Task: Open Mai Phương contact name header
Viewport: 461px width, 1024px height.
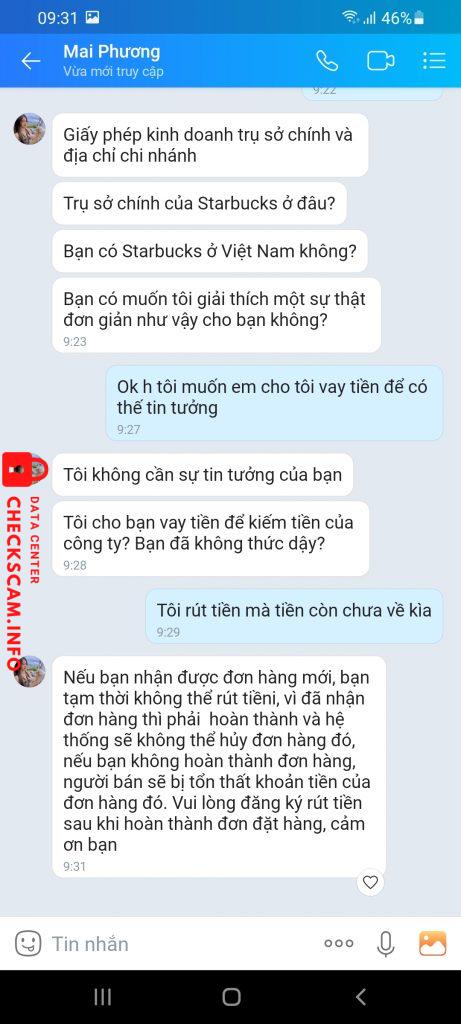Action: [112, 52]
